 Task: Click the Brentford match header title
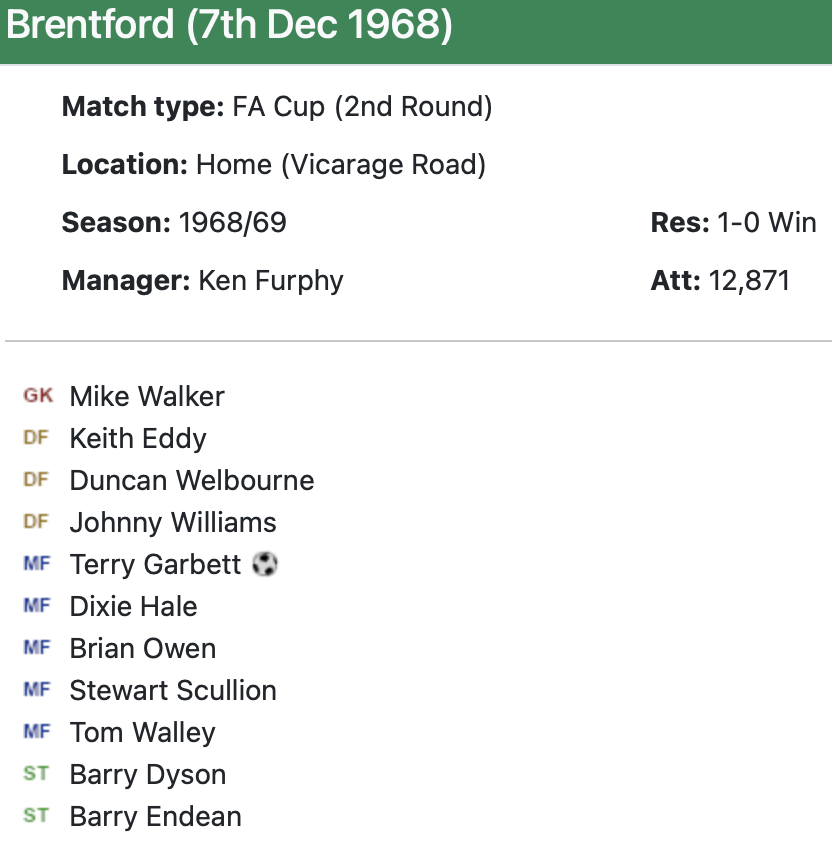pos(229,26)
